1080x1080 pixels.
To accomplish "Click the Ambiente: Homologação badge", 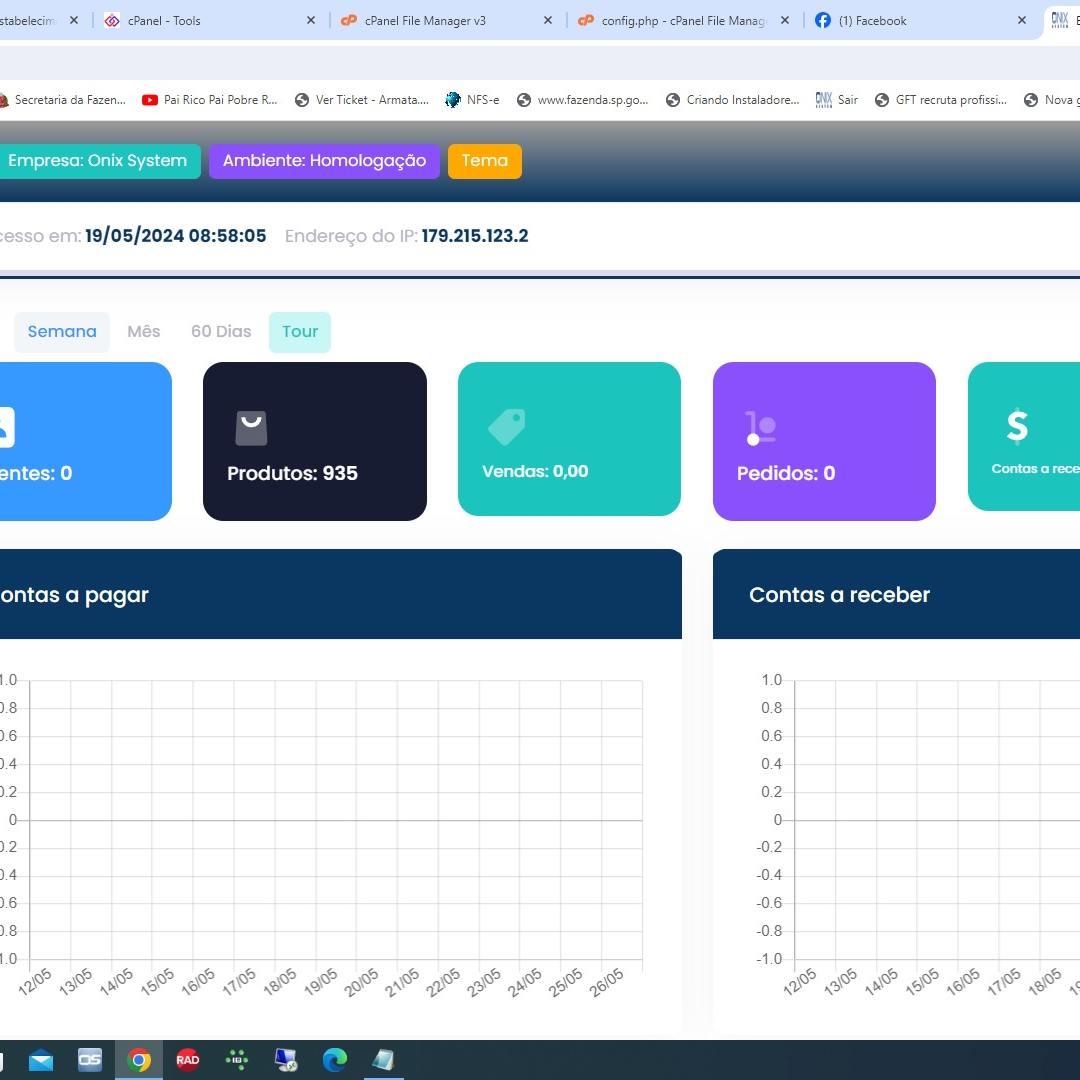I will (324, 161).
